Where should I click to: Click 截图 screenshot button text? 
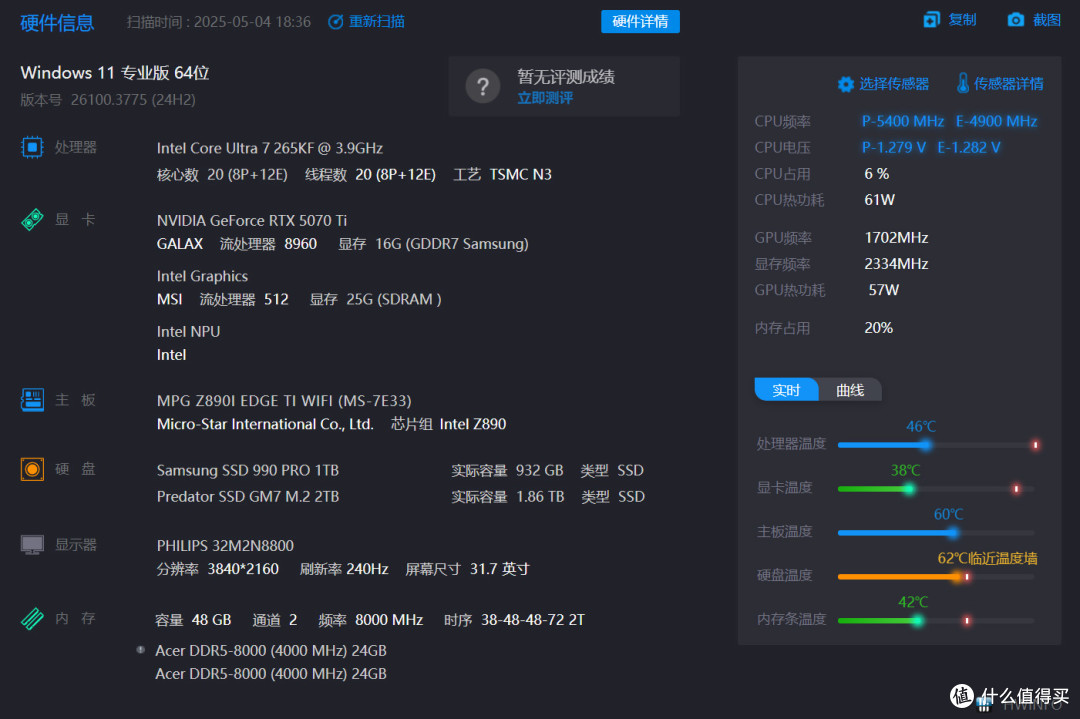coord(1046,19)
